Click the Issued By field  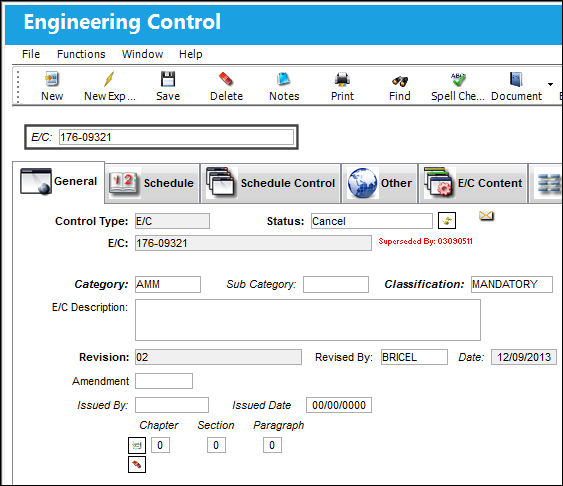point(172,405)
